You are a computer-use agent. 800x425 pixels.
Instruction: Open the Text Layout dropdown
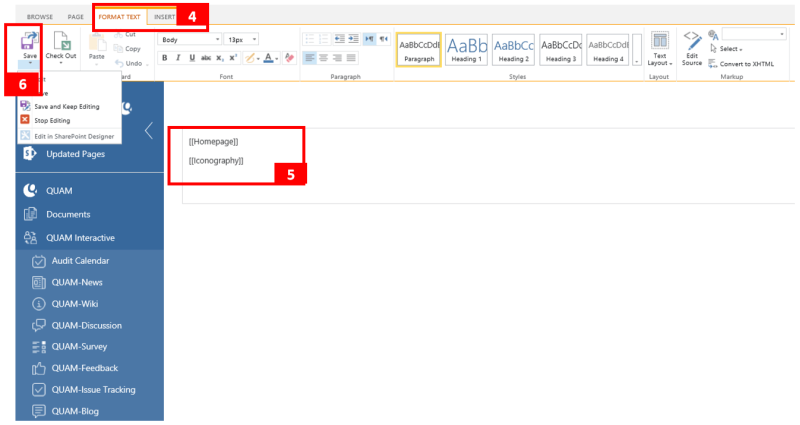pyautogui.click(x=660, y=49)
